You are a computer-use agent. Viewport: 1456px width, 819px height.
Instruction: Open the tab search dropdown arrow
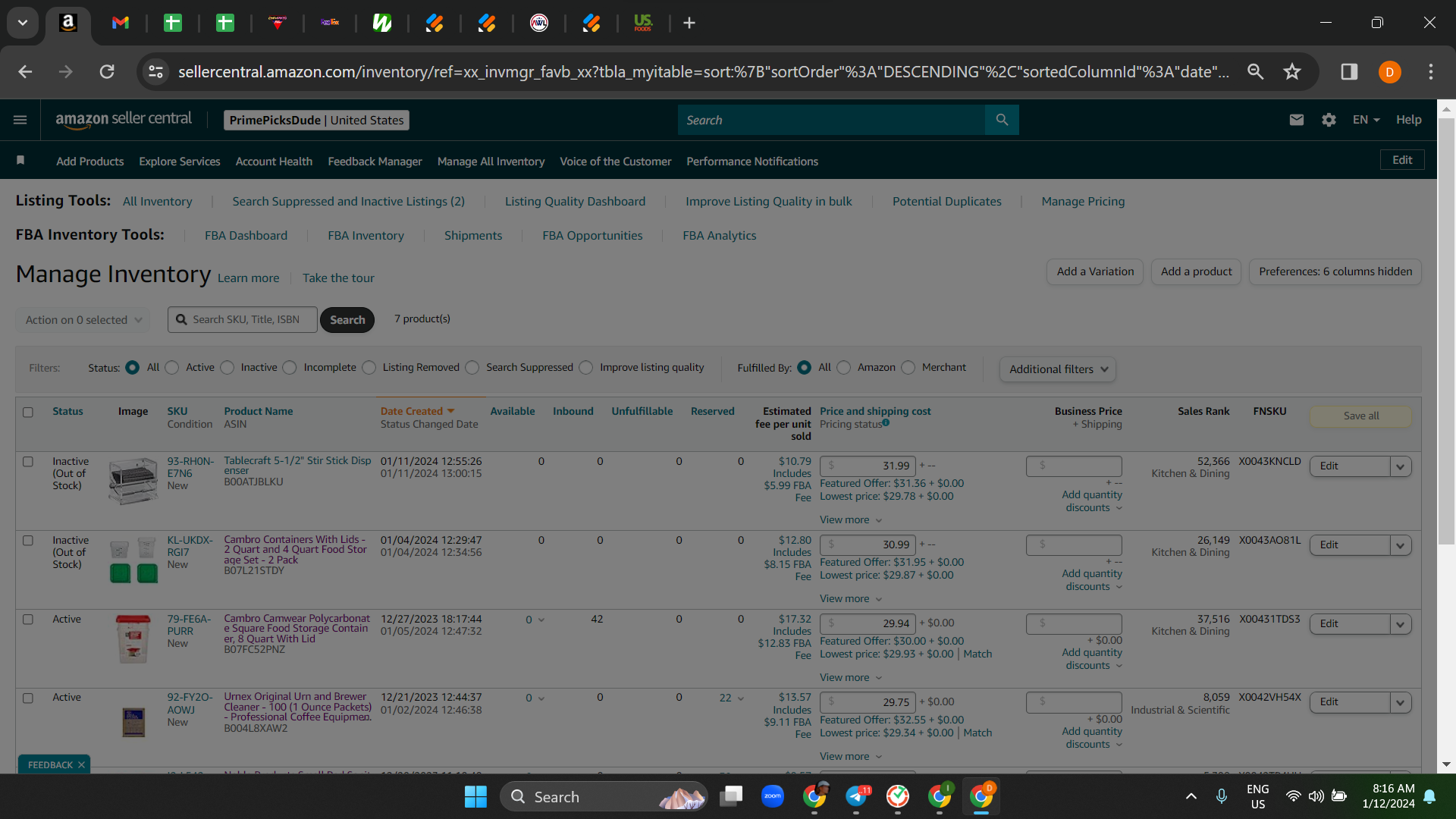point(23,23)
